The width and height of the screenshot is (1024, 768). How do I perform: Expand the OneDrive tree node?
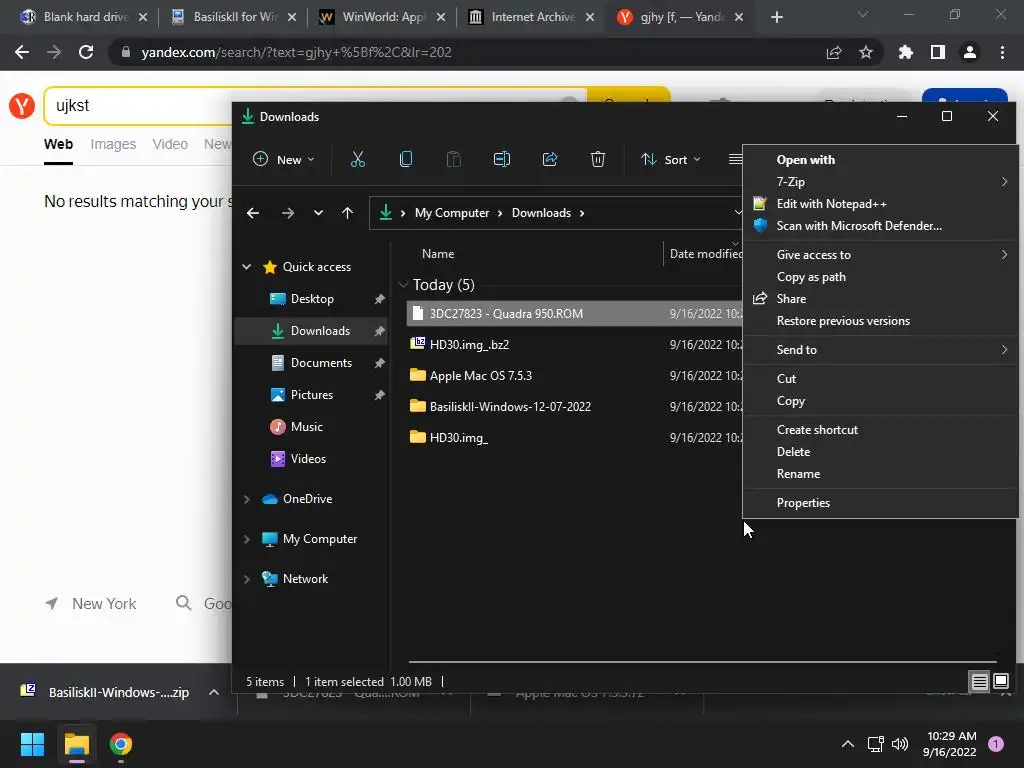(246, 499)
